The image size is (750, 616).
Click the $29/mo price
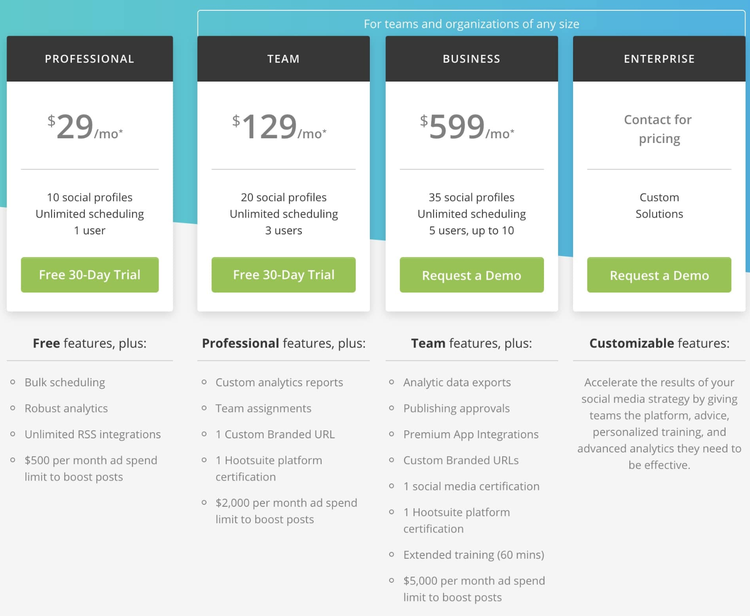(x=86, y=127)
